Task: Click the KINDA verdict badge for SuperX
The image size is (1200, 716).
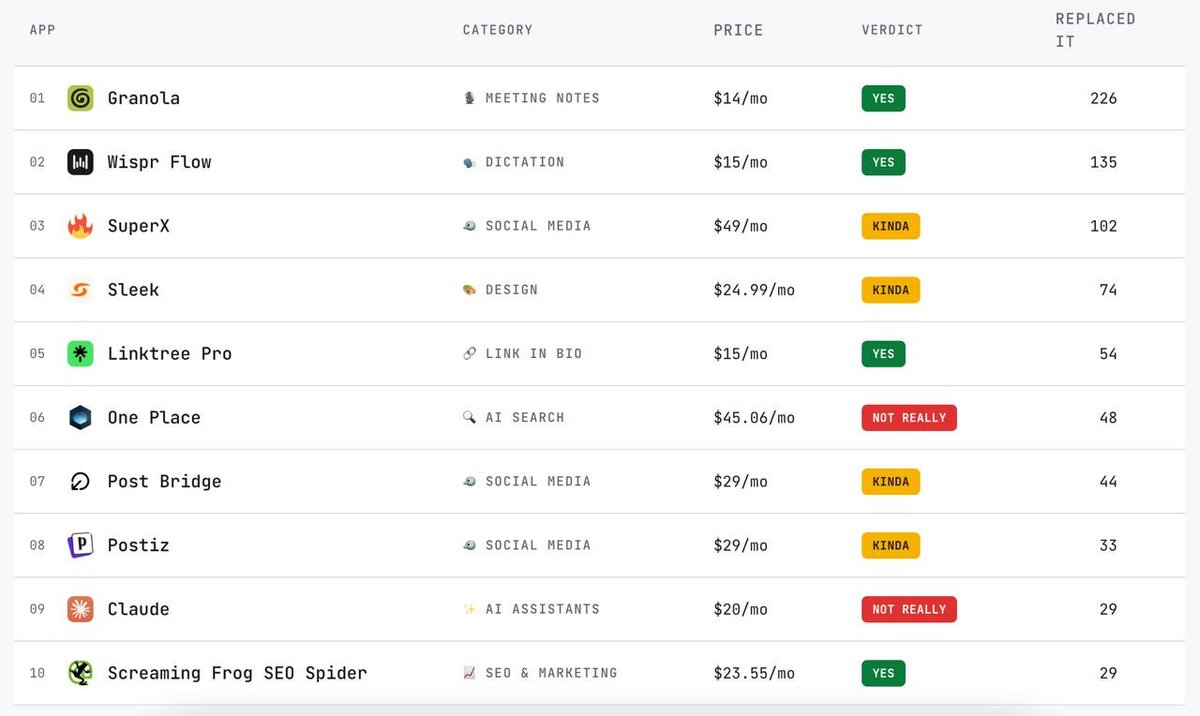Action: 890,226
